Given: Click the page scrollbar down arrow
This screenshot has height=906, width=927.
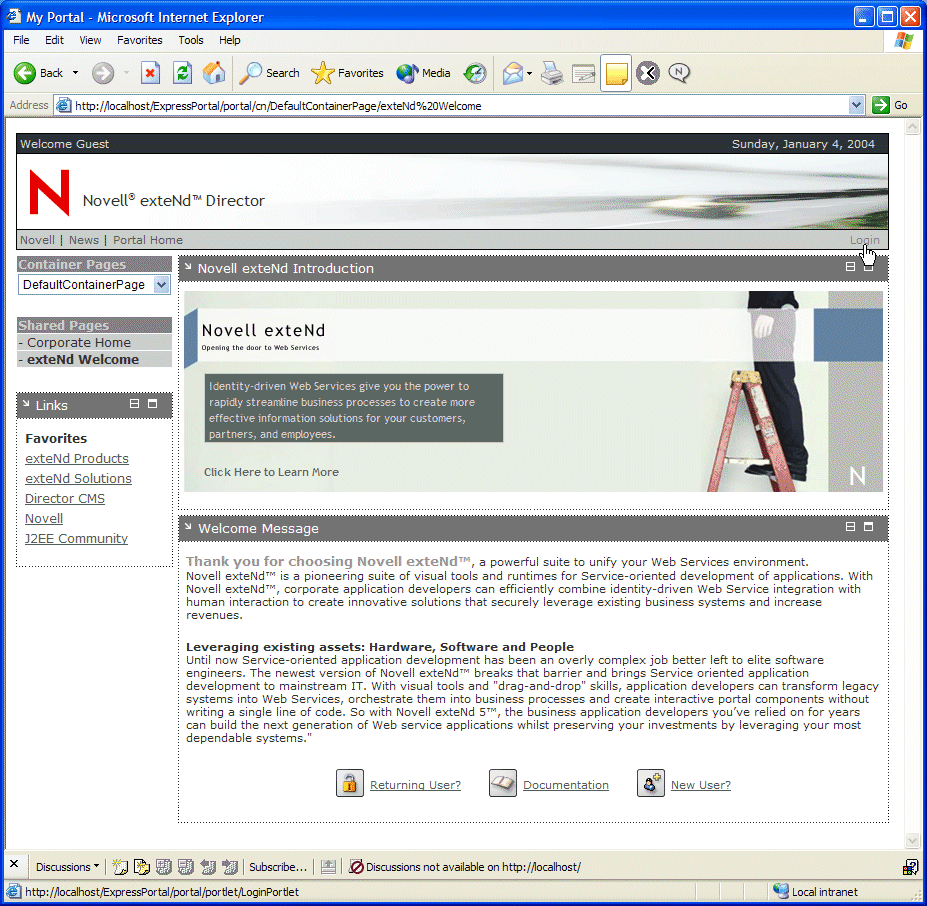Looking at the screenshot, I should pyautogui.click(x=912, y=840).
